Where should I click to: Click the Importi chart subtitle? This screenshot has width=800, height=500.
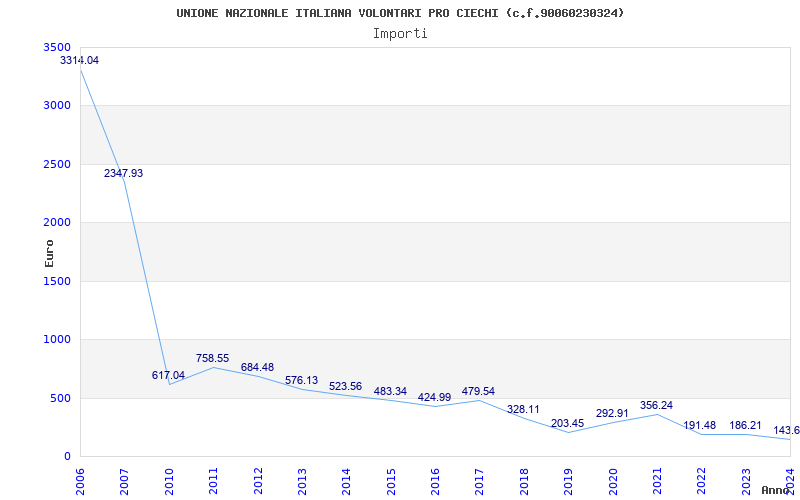point(400,34)
